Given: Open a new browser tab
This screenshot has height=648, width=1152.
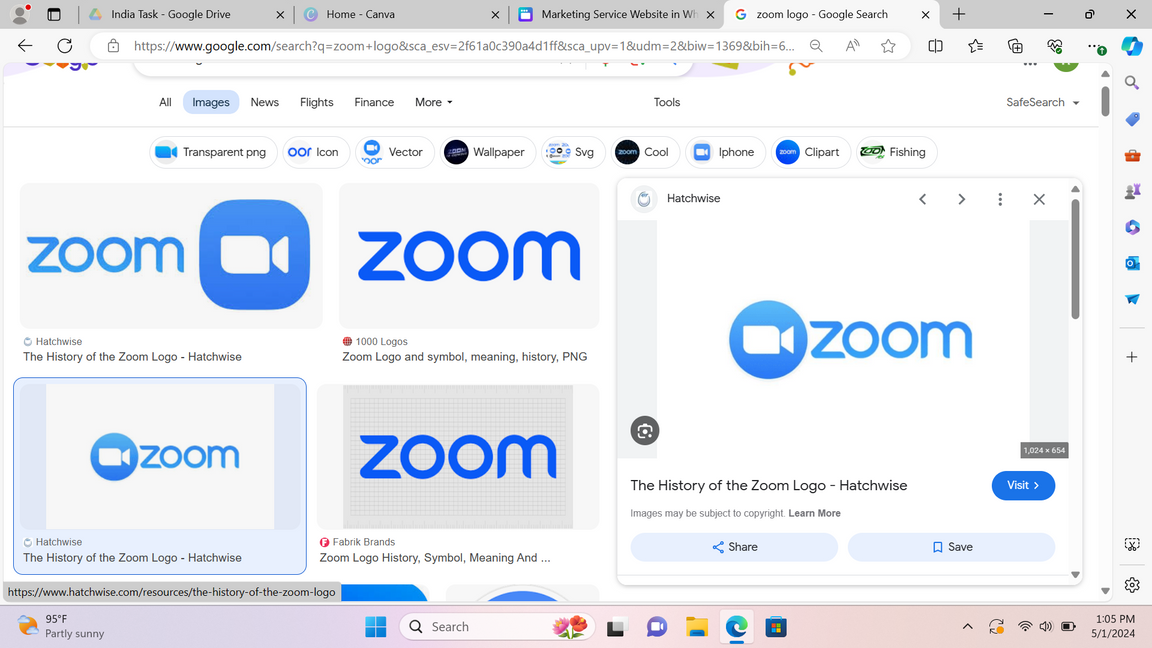Looking at the screenshot, I should pos(959,14).
